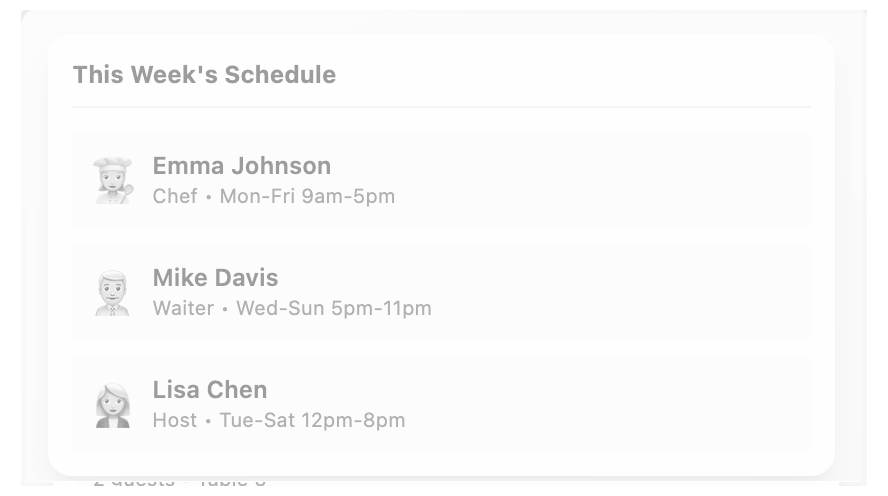The height and width of the screenshot is (496, 888).
Task: Click blank right side of Lisa Chen's row
Action: 650,404
